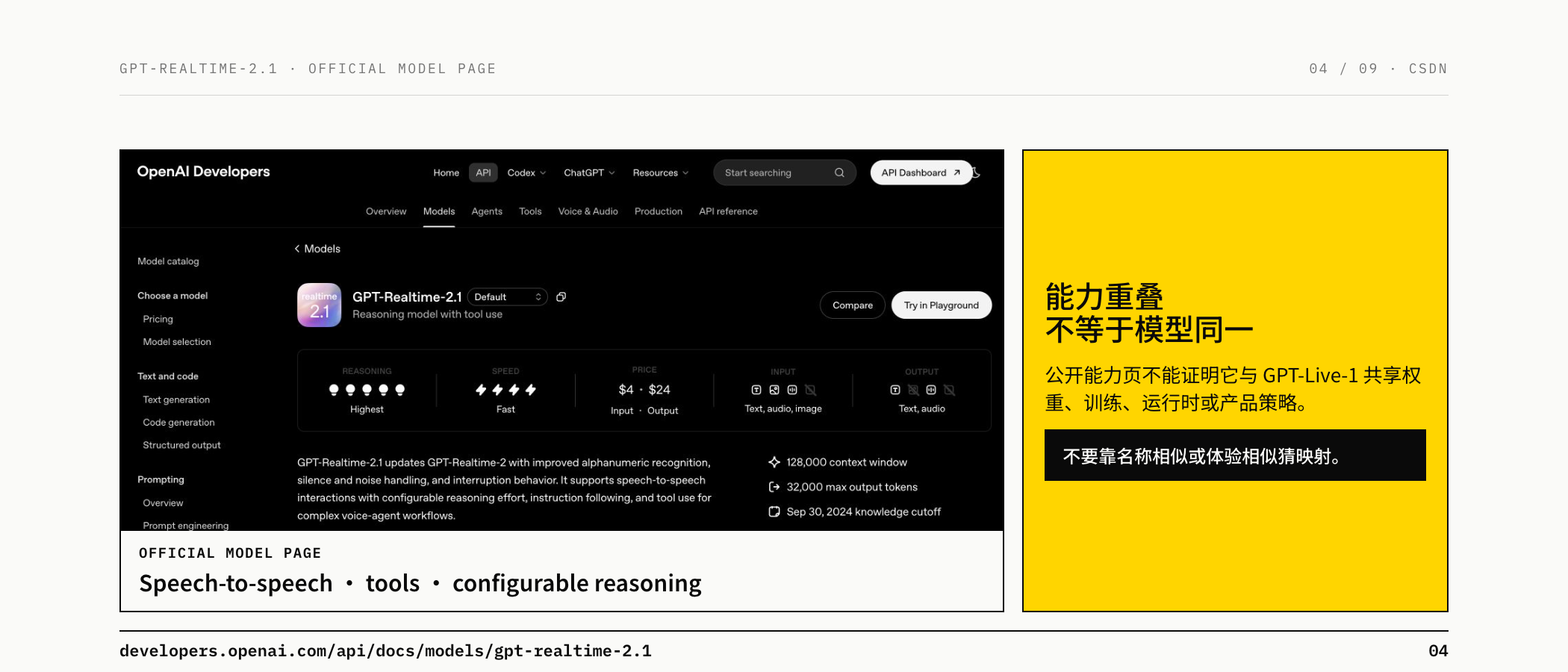Click 'Reasoning model with tool use' subtitle
This screenshot has height=672, width=1568.
coord(427,314)
